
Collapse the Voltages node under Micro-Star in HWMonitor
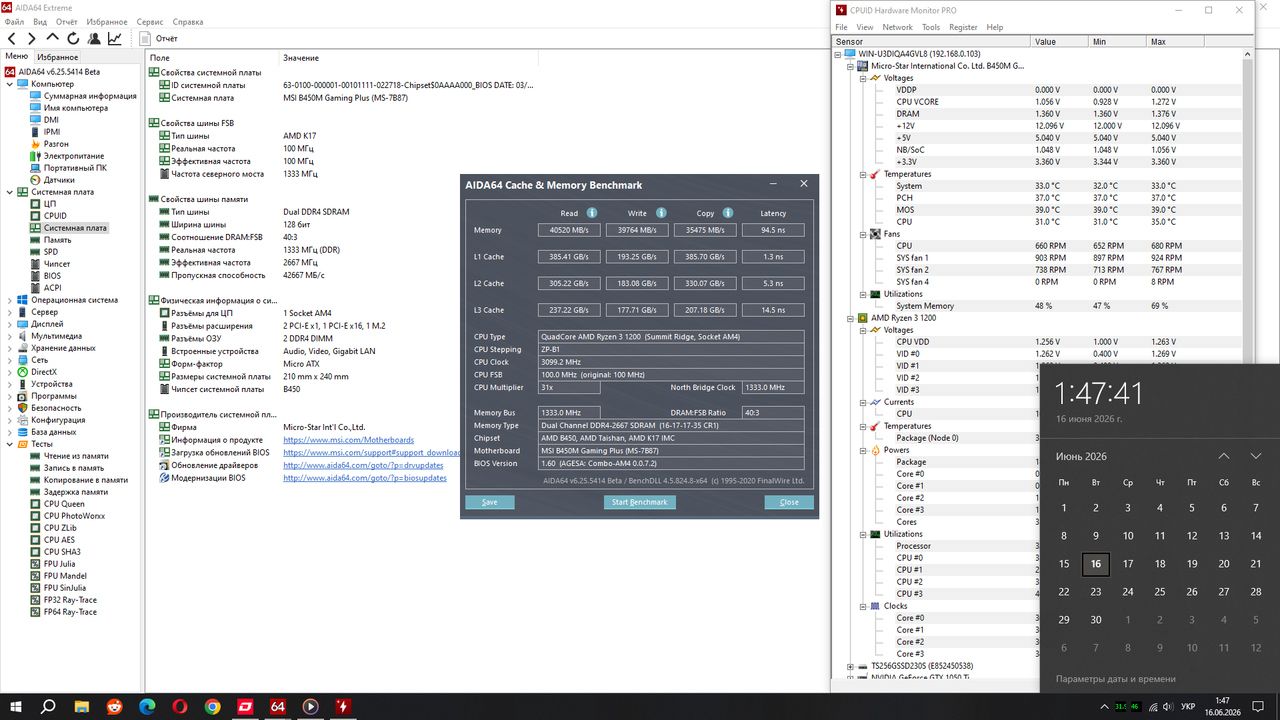862,78
